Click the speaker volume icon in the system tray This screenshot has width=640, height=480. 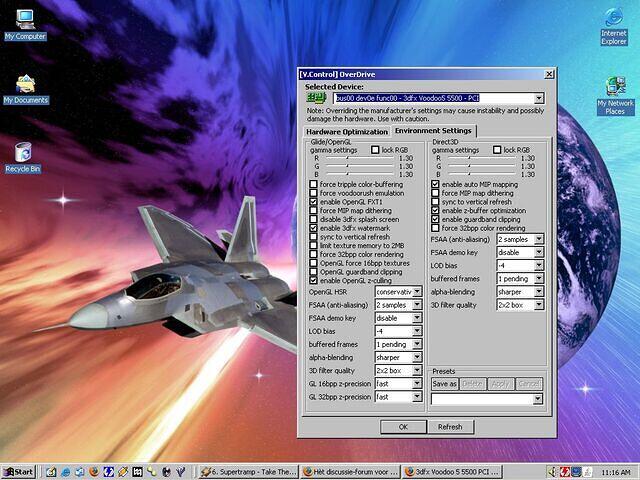coord(553,472)
